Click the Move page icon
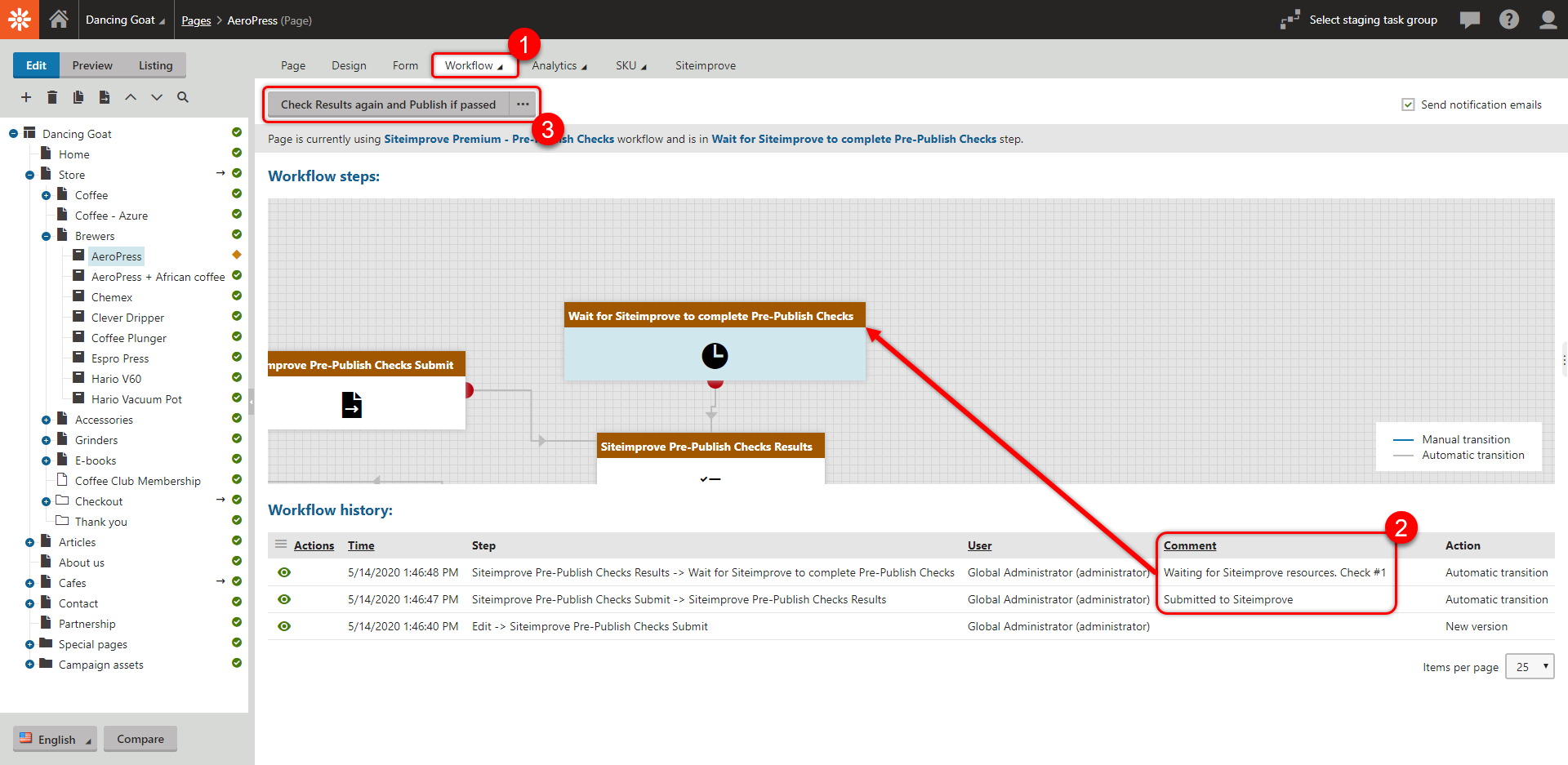 (105, 97)
